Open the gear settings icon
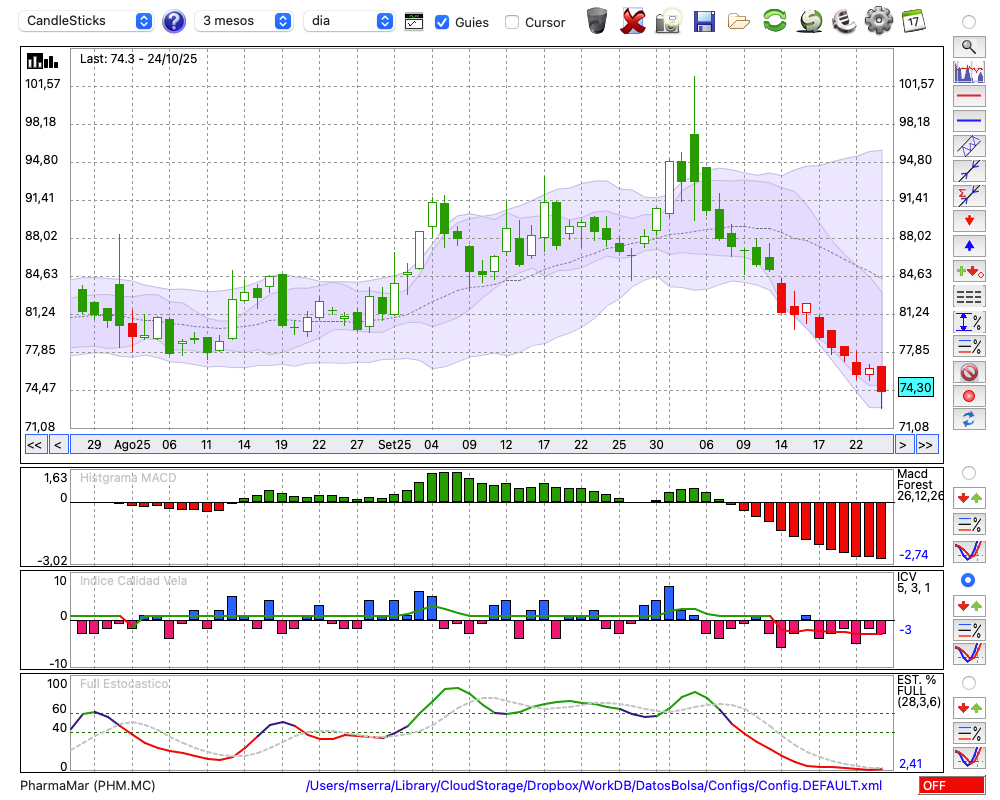This screenshot has height=800, width=1000. [878, 20]
